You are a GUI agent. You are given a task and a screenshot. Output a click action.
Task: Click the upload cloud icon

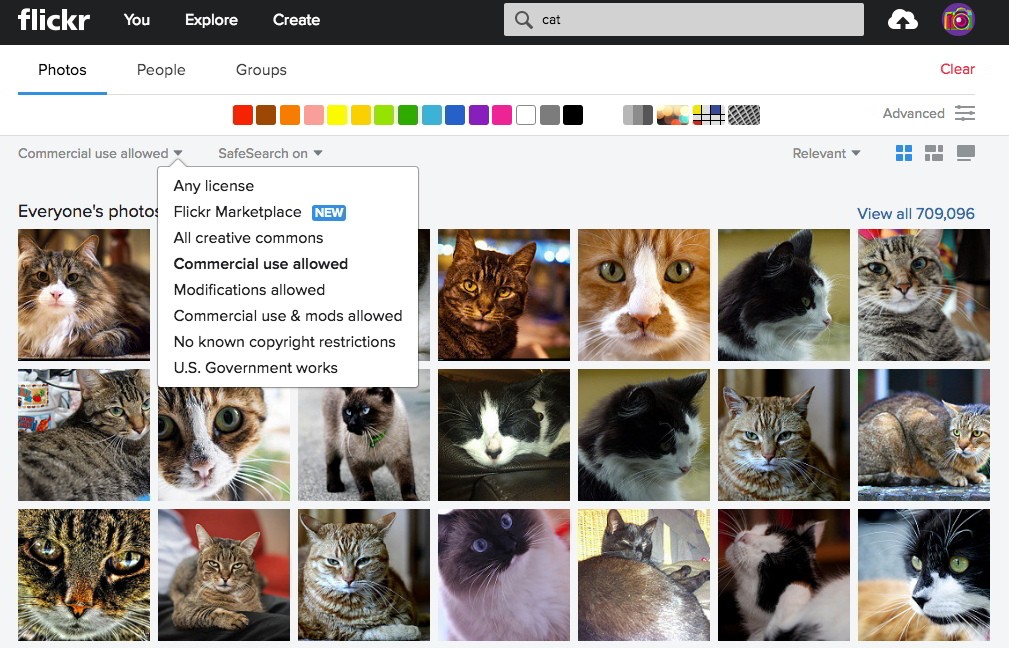(x=903, y=21)
